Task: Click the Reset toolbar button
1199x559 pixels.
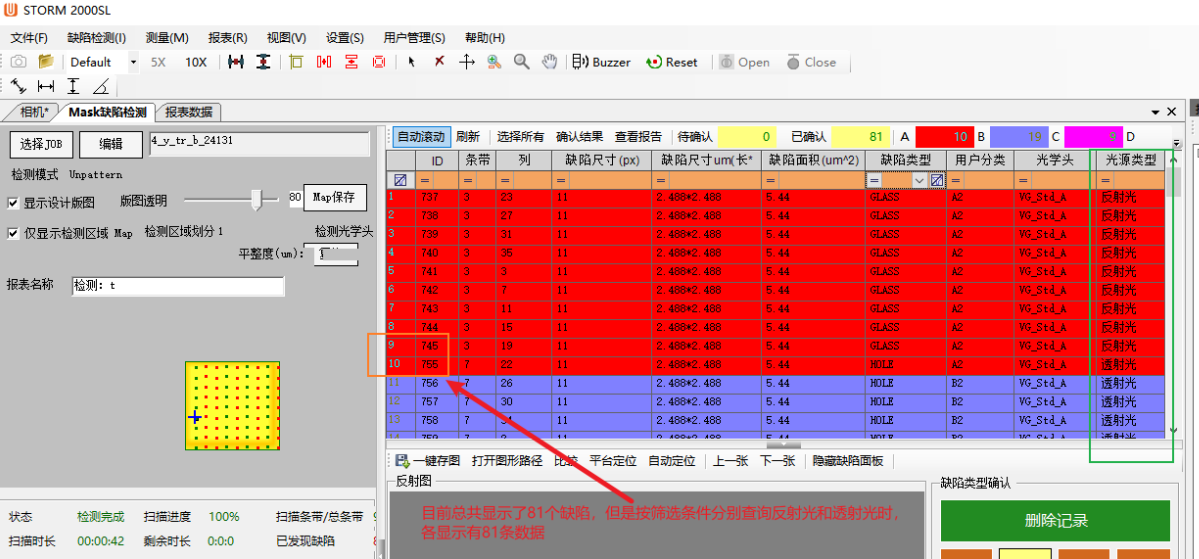Action: point(672,62)
